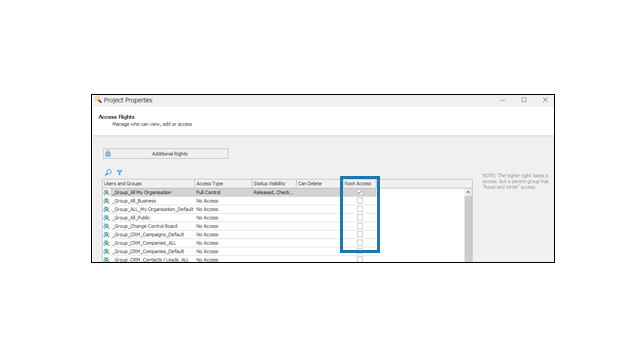
Task: Click the _Group_All_Business group icon
Action: 107,201
